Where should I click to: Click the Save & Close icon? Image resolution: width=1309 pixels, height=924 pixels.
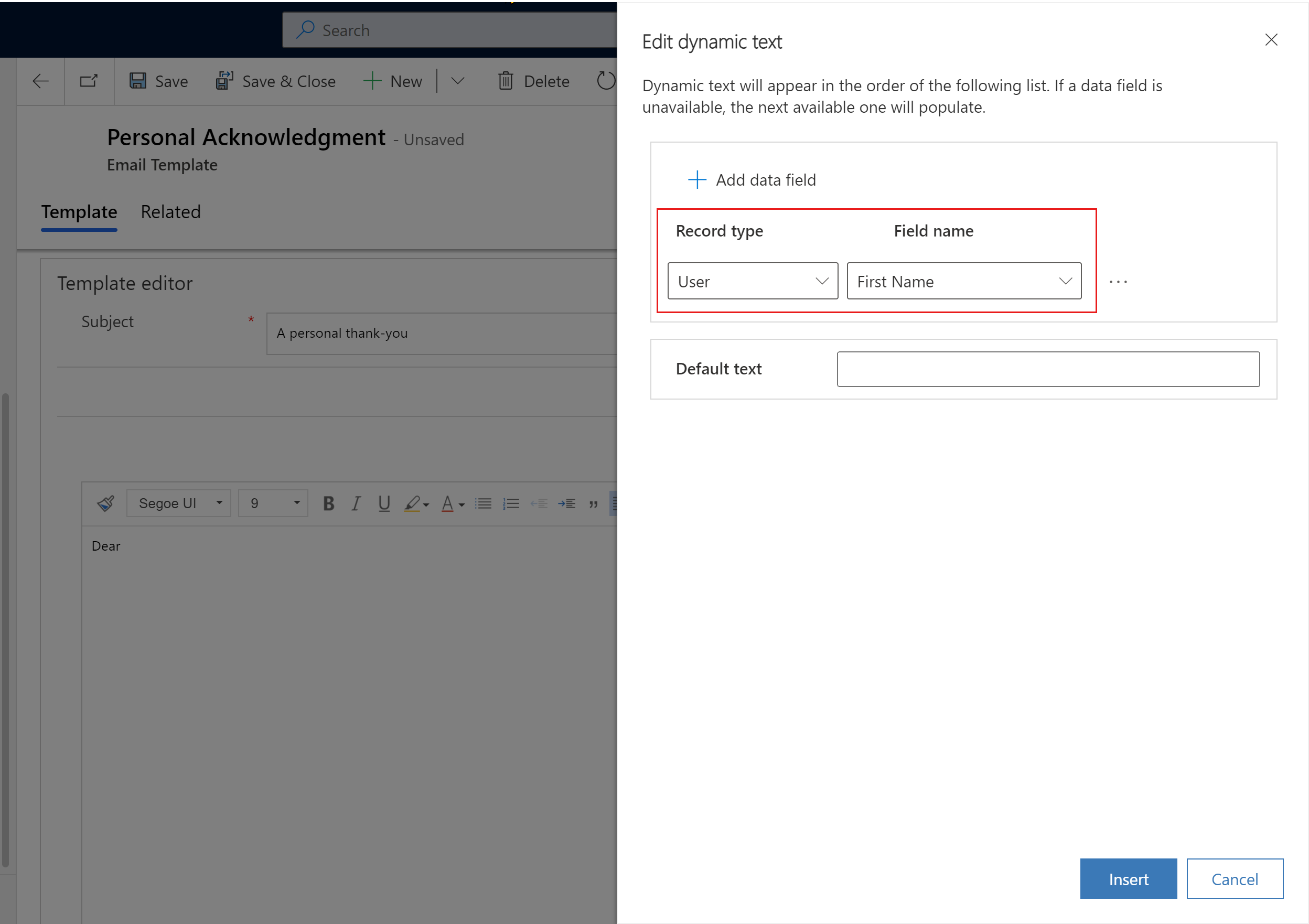tap(223, 81)
